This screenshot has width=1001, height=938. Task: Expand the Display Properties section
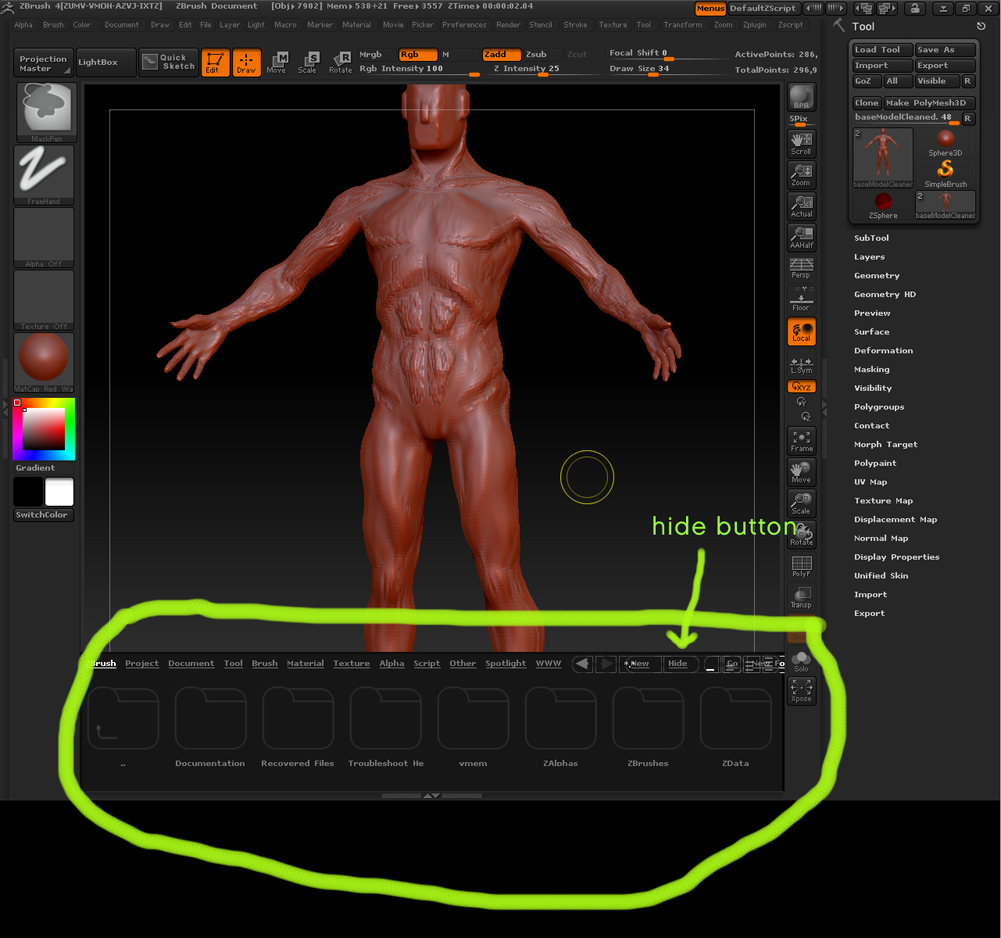tap(896, 557)
